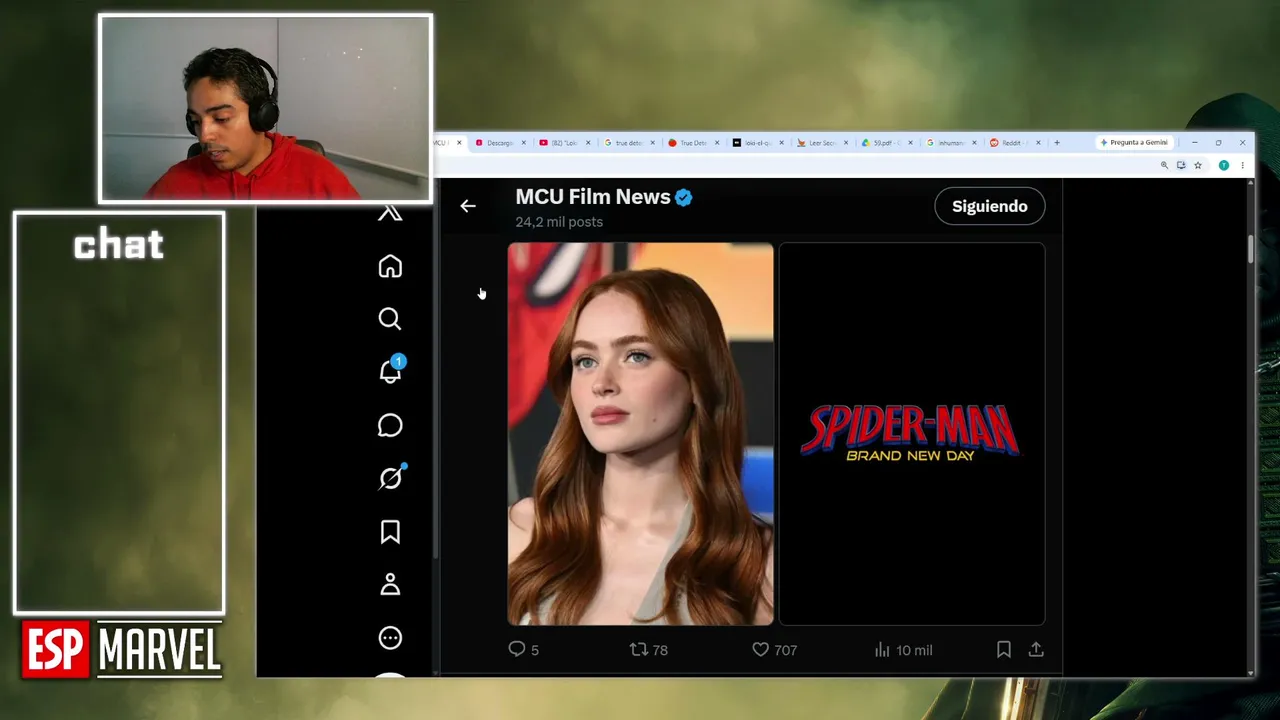Image resolution: width=1280 pixels, height=720 pixels.
Task: Click Pregunta a Gemini button
Action: point(1134,143)
